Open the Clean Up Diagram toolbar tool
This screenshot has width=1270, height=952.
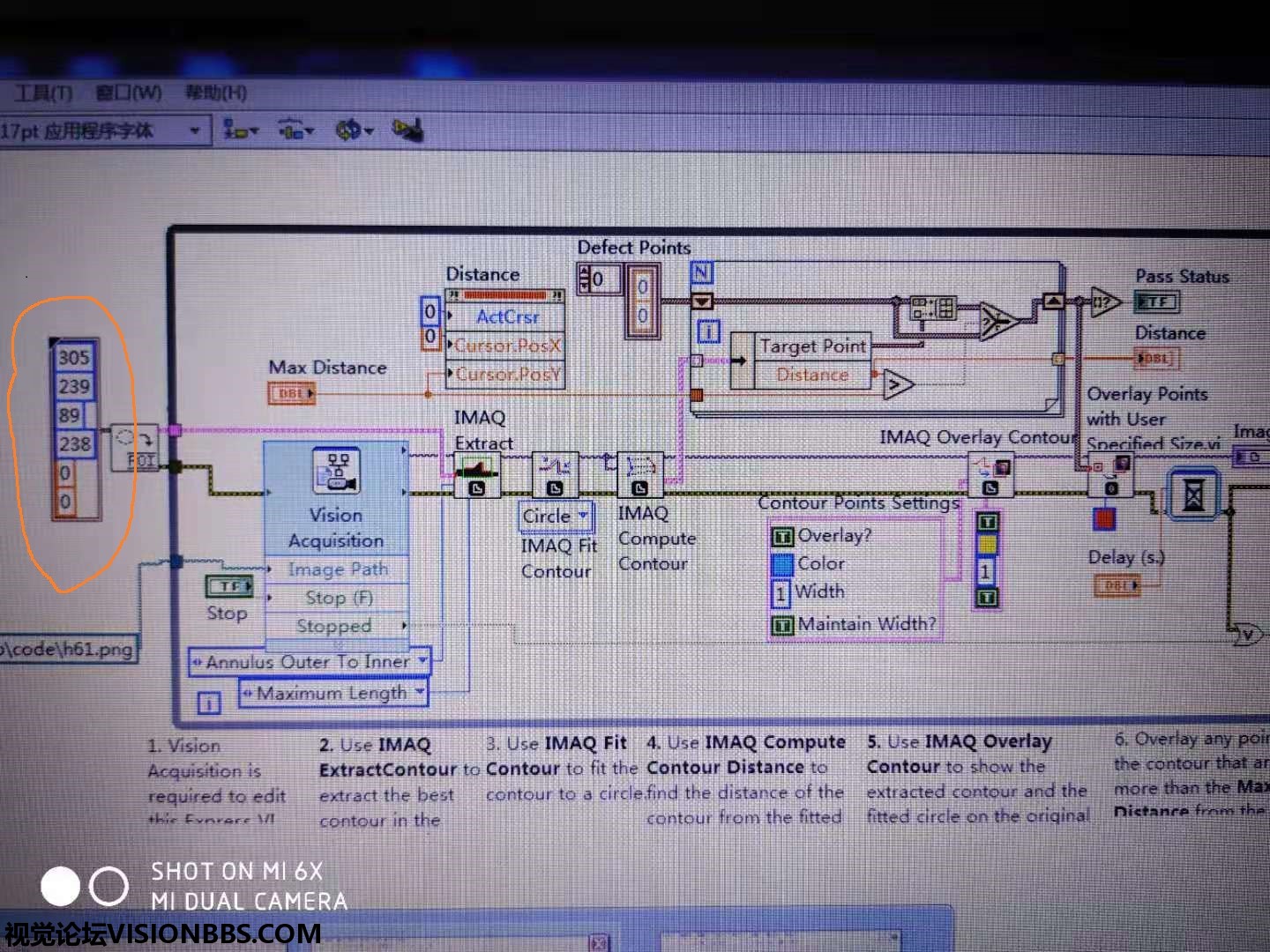(x=407, y=130)
